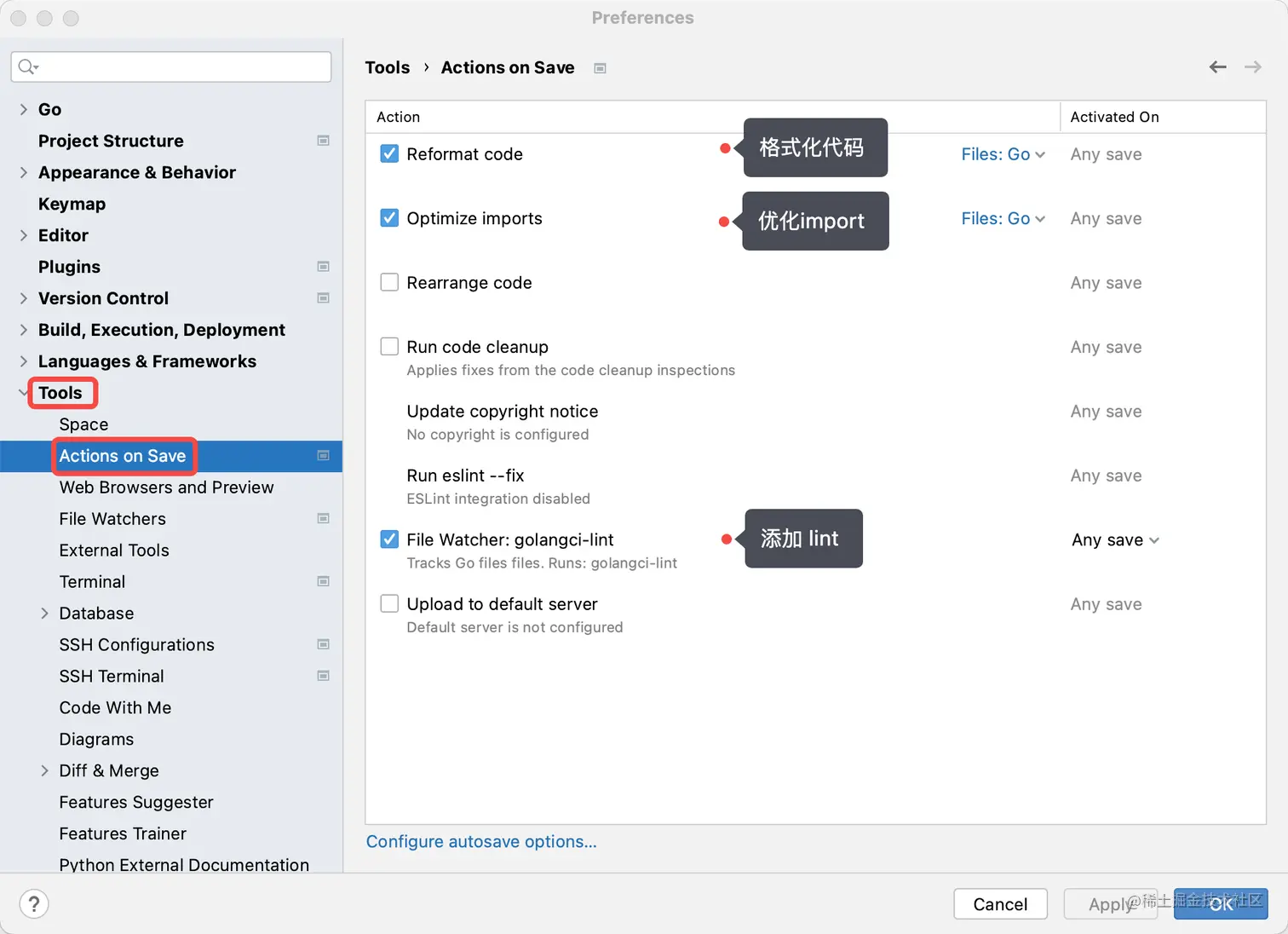The width and height of the screenshot is (1288, 934).
Task: Expand the Database node
Action: pos(44,613)
